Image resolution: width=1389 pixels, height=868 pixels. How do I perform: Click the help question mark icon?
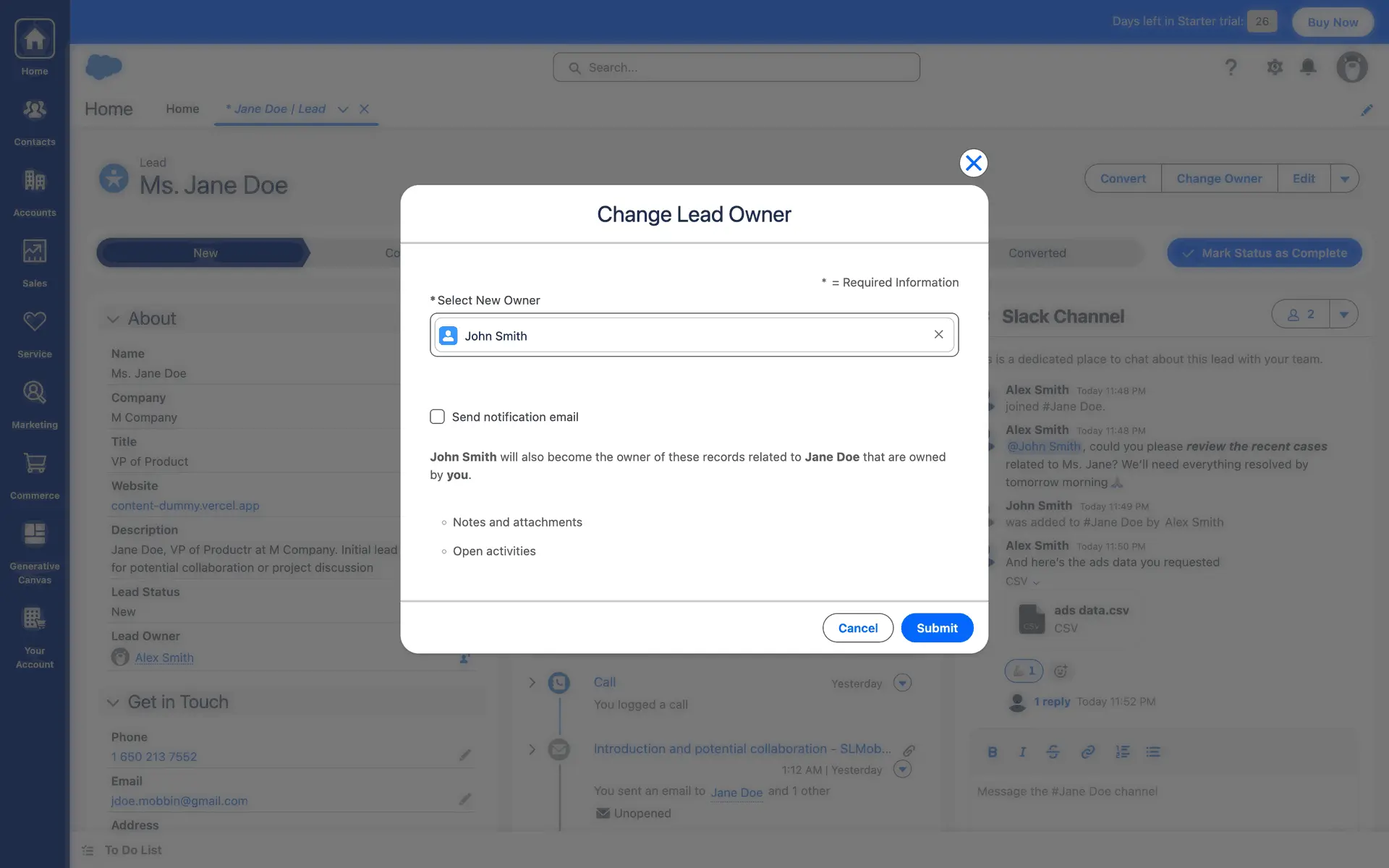coord(1231,67)
